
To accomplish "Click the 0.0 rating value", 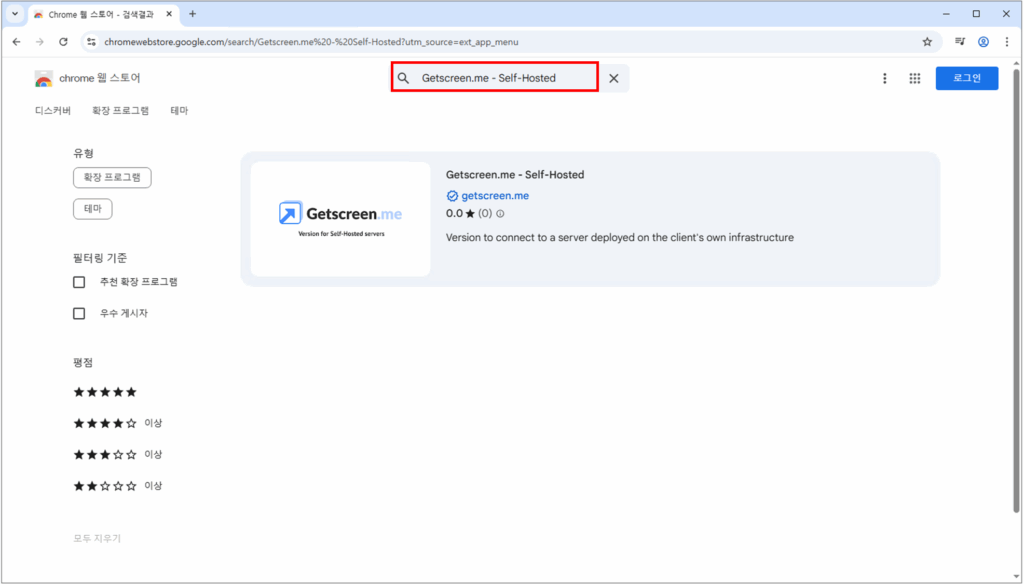I will [x=454, y=214].
